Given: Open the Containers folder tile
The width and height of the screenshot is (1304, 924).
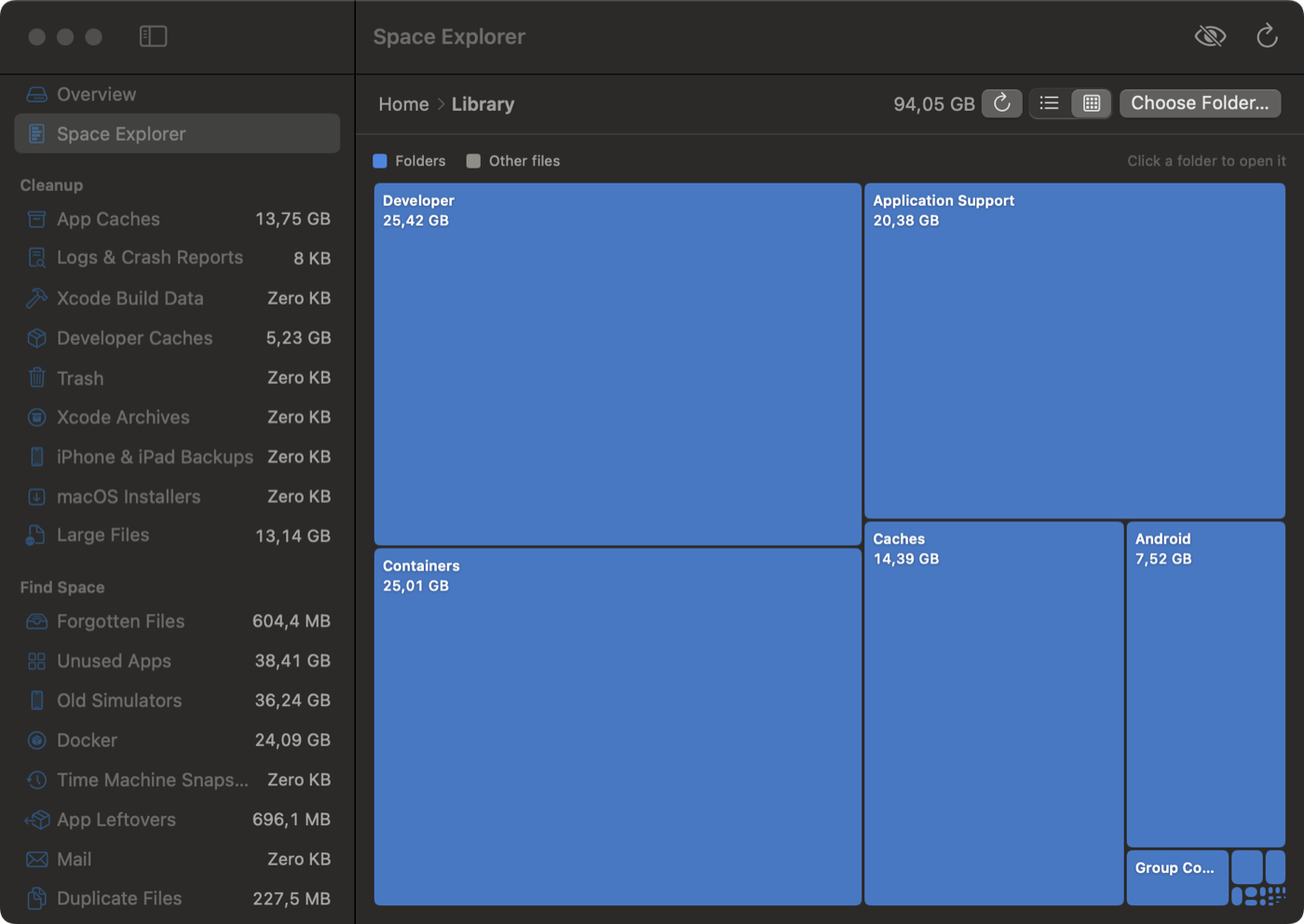Looking at the screenshot, I should coord(618,727).
